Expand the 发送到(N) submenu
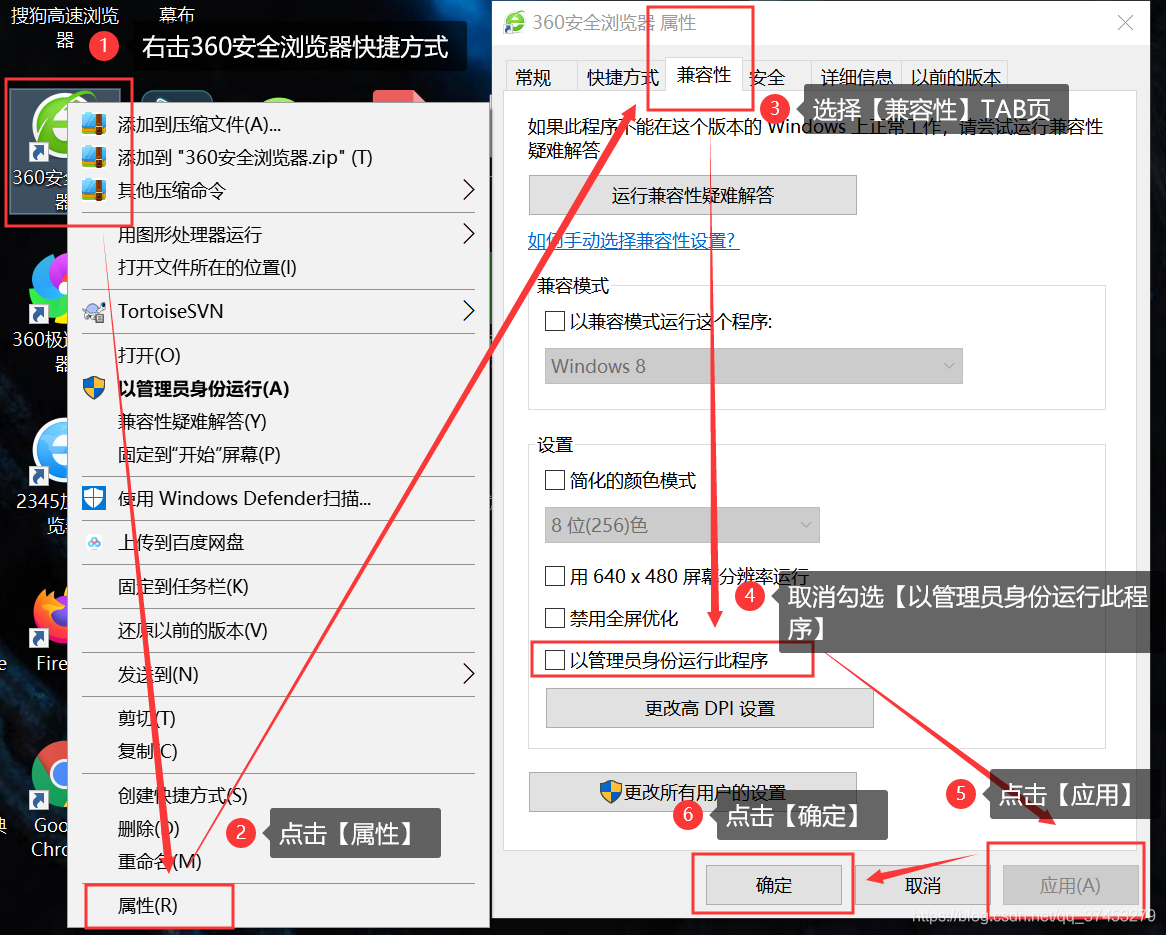 click(x=468, y=674)
